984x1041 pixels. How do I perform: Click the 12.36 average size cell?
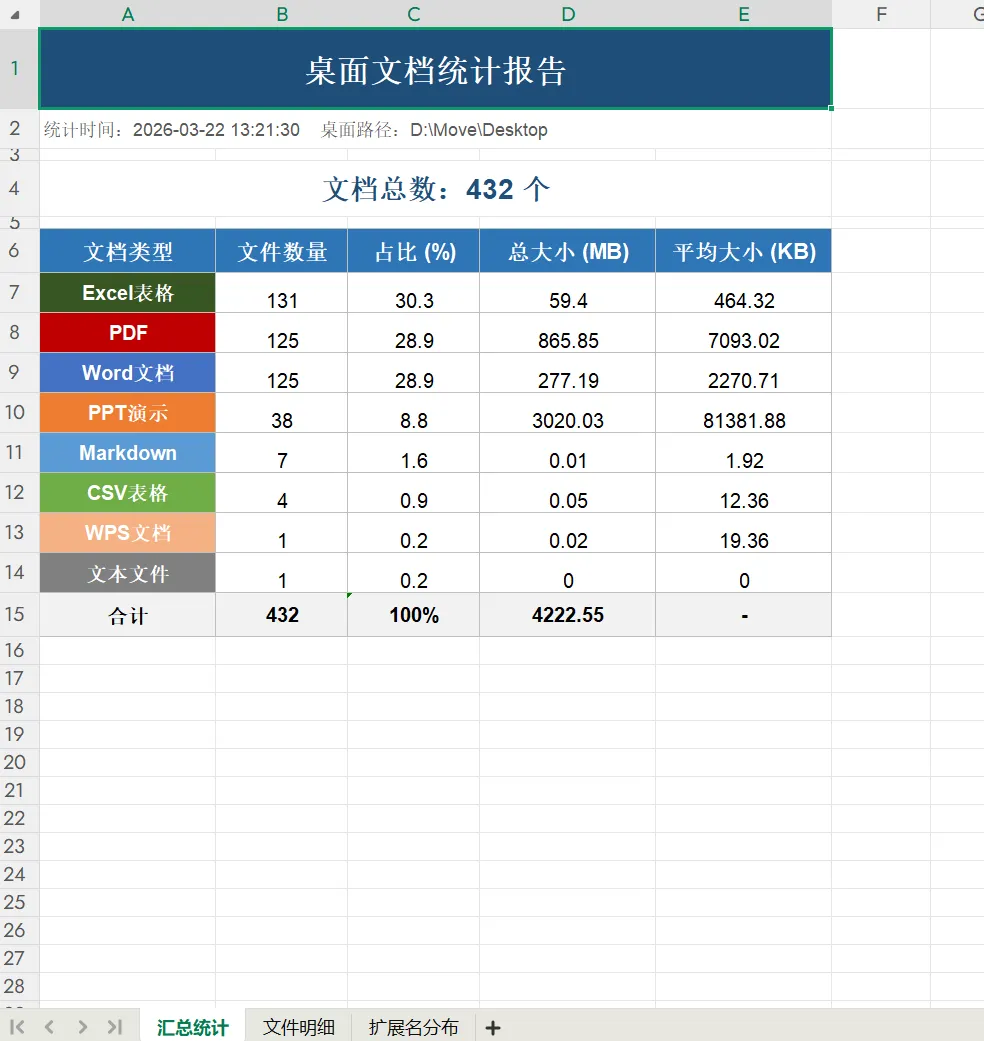(x=744, y=493)
